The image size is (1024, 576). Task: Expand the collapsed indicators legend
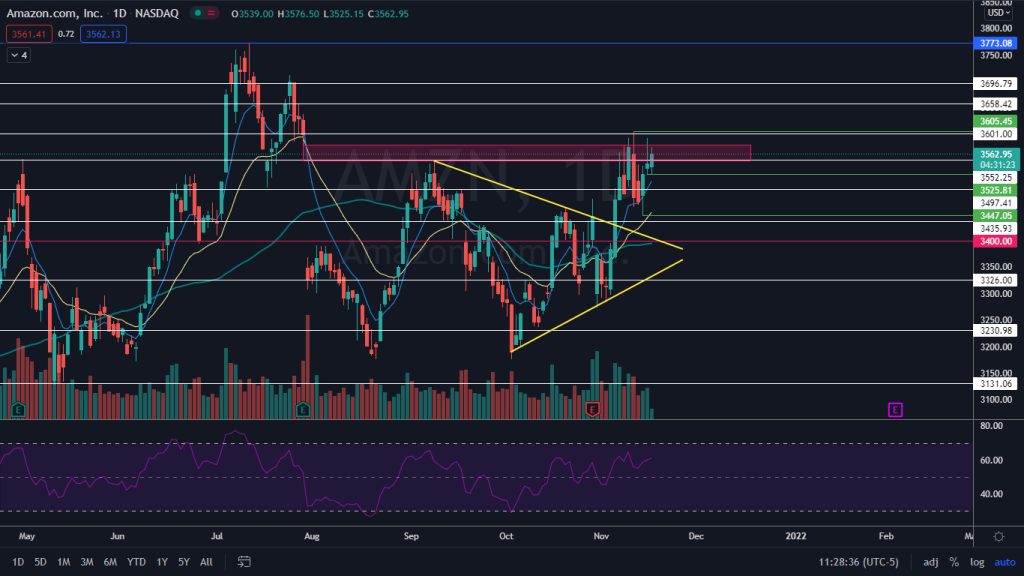point(18,55)
